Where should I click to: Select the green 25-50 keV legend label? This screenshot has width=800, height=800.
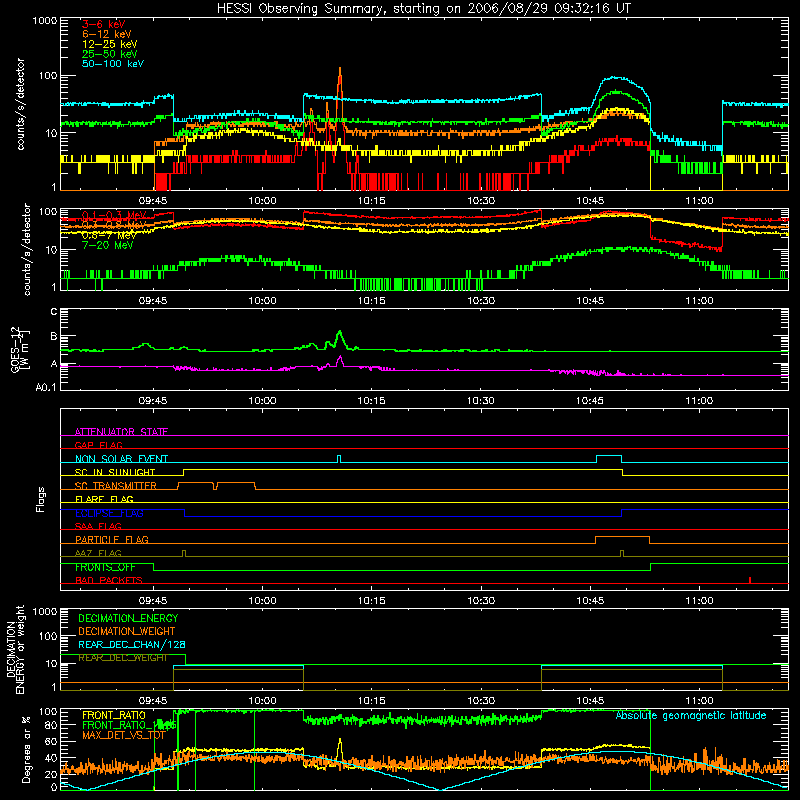coord(110,54)
